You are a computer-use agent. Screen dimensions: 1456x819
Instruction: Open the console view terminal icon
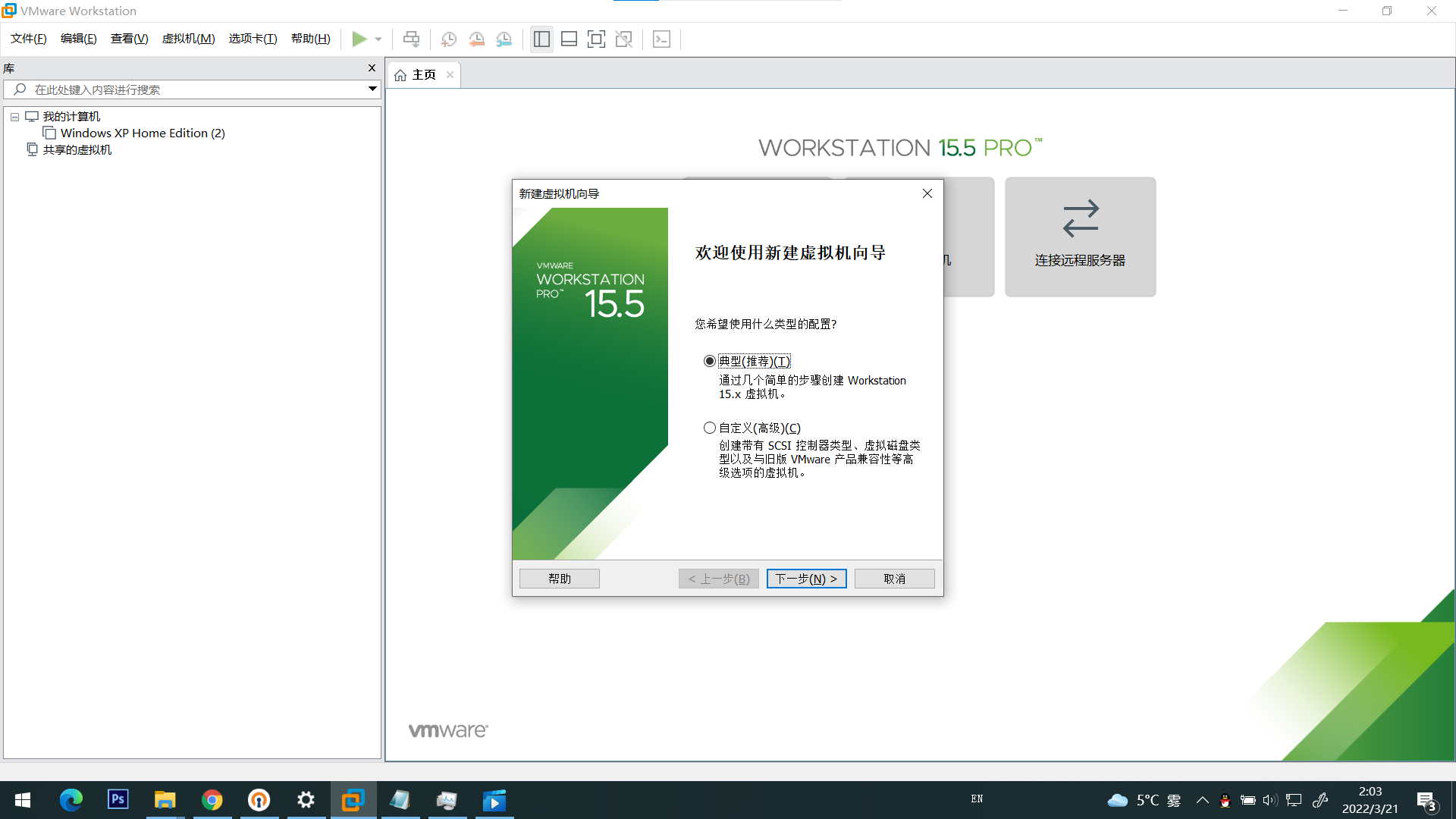(x=661, y=39)
